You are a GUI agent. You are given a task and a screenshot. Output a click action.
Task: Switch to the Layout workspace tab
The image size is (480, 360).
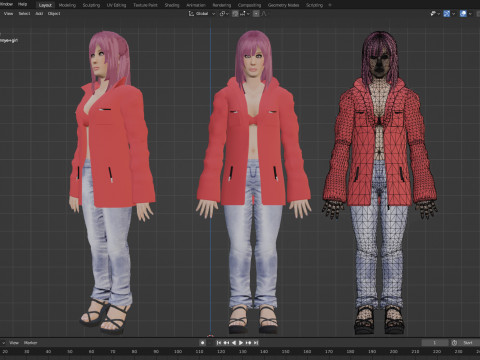click(45, 5)
